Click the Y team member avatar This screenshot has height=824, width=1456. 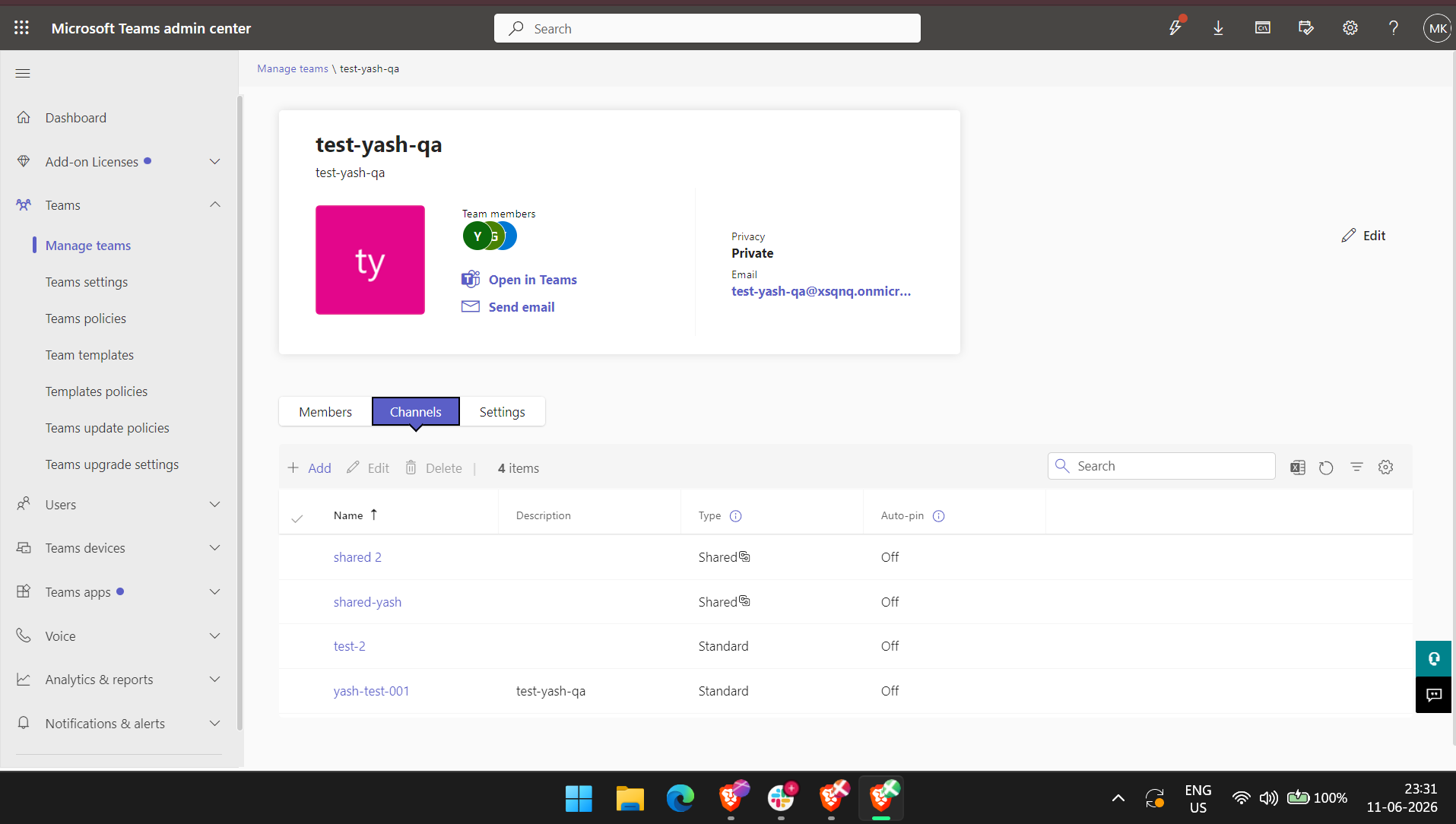pyautogui.click(x=477, y=236)
